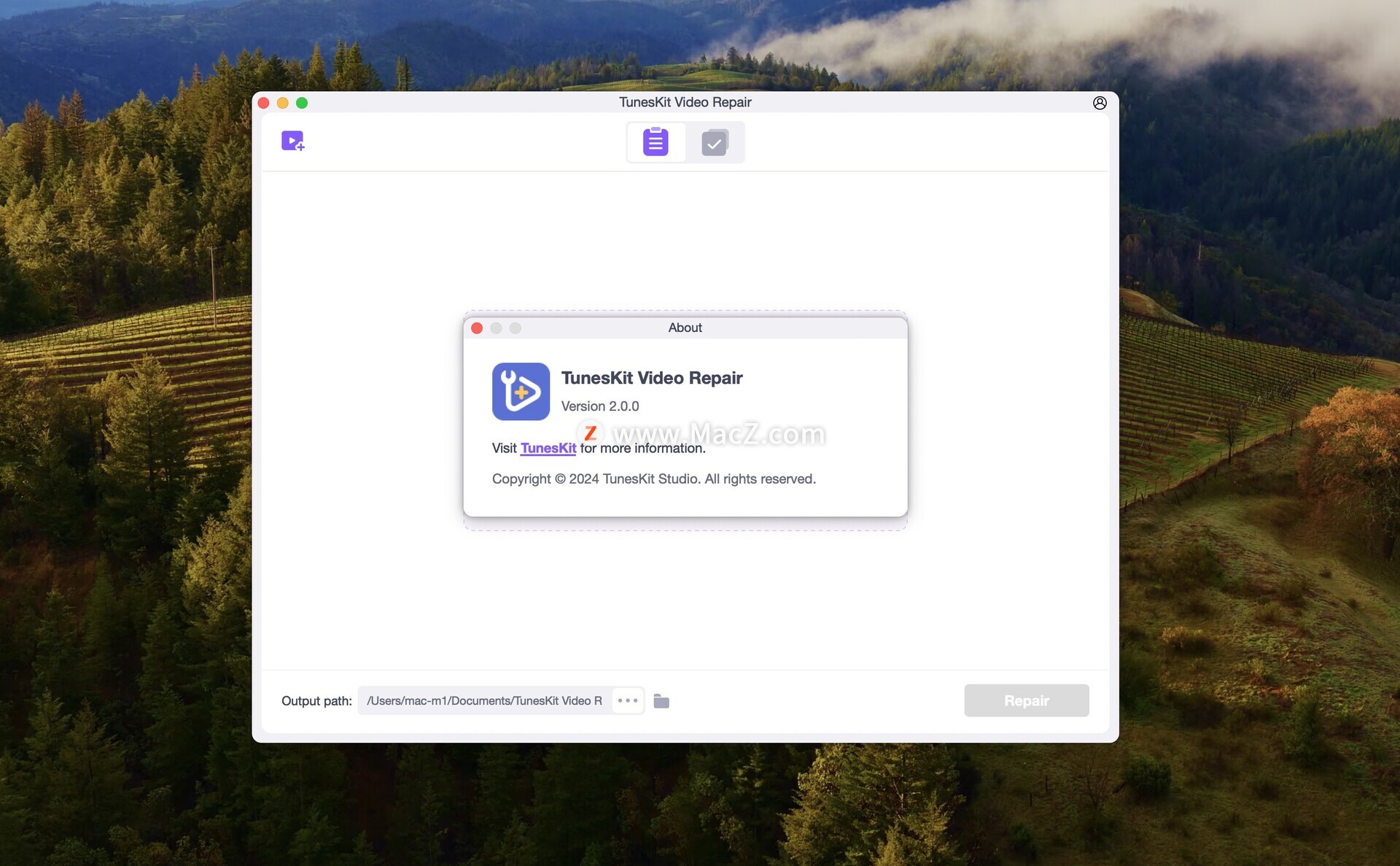This screenshot has width=1400, height=866.
Task: Close the About dialog
Action: point(477,328)
